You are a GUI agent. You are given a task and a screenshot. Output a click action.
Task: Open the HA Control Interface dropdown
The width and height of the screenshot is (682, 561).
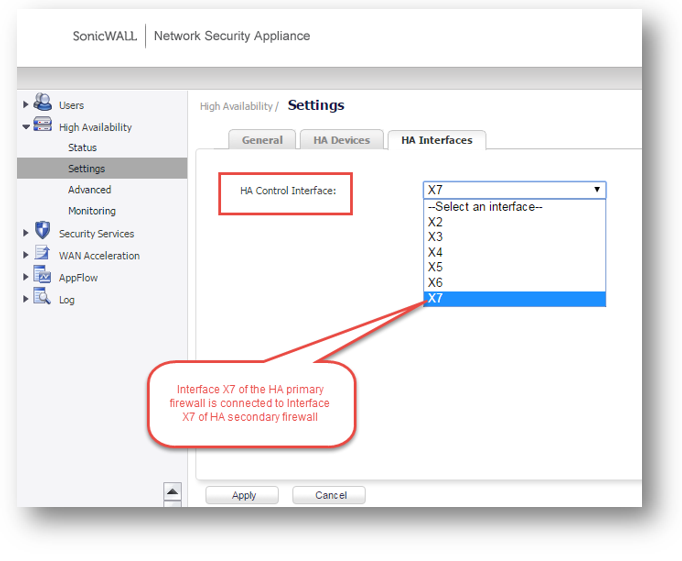coord(514,190)
